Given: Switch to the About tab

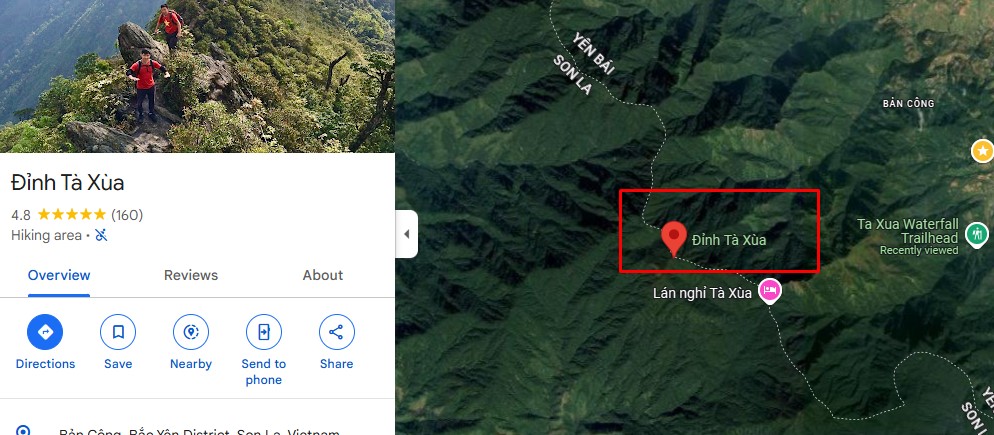Looking at the screenshot, I should click(323, 275).
